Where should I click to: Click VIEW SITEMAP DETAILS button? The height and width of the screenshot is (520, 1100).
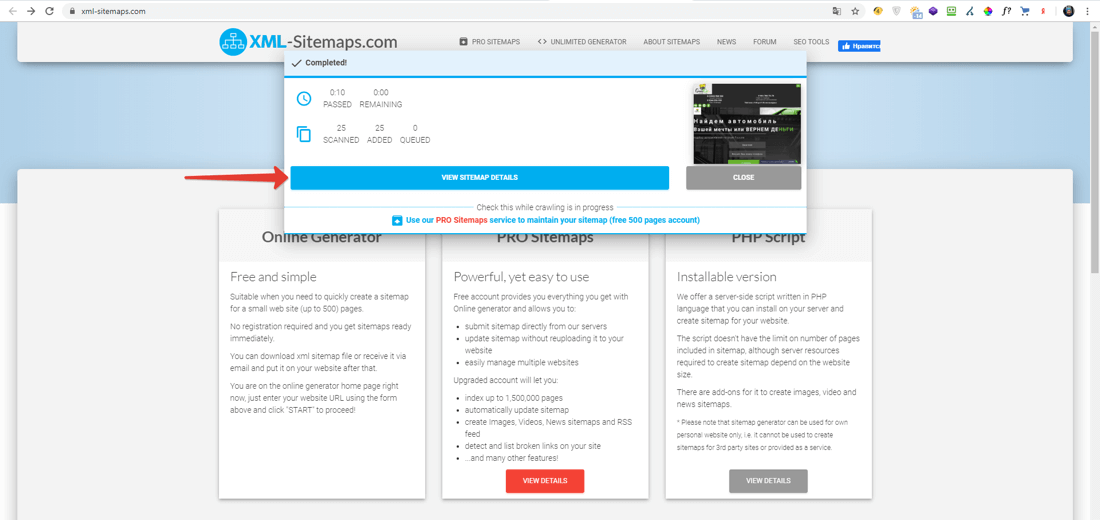(x=480, y=178)
